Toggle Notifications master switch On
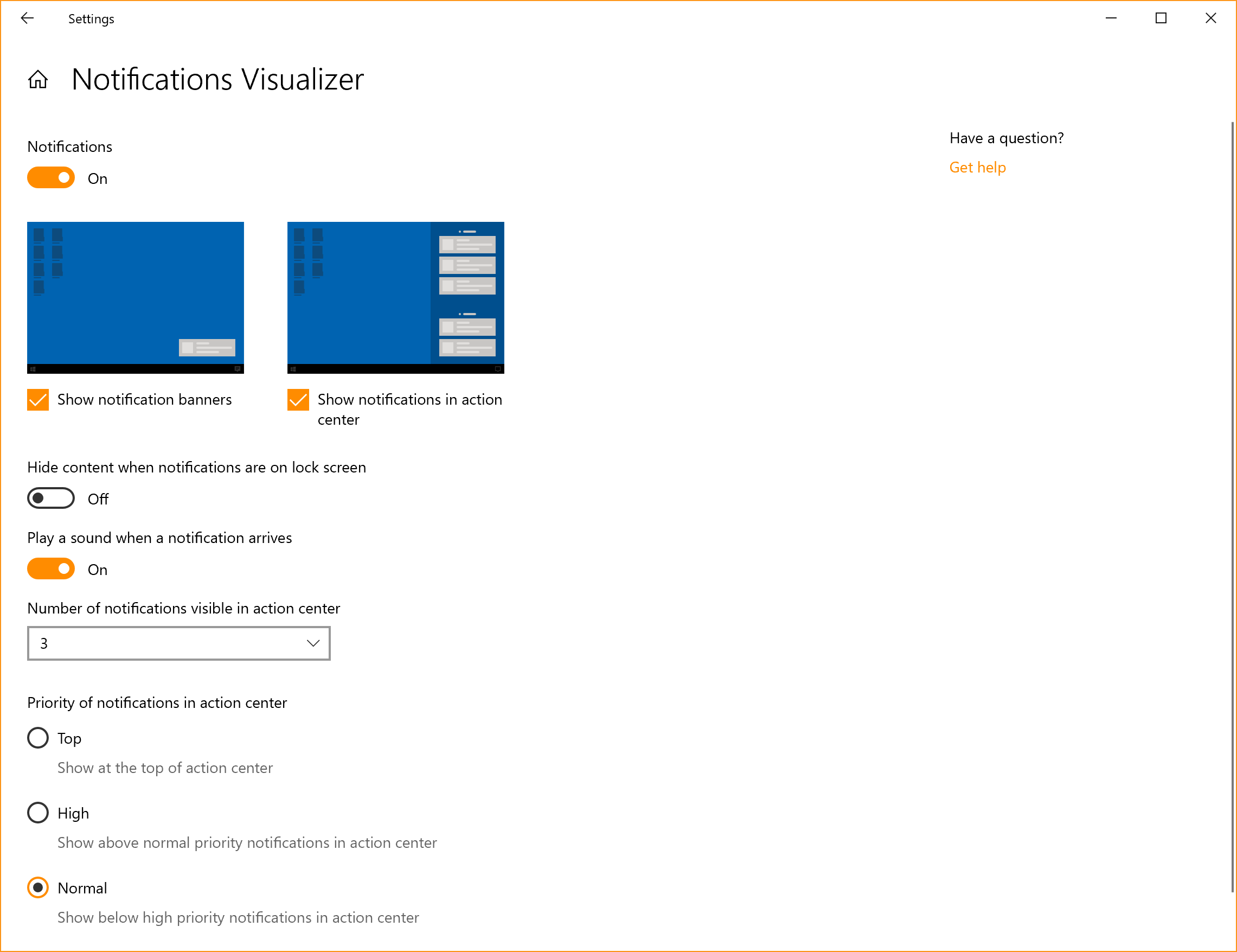This screenshot has height=952, width=1237. tap(52, 178)
